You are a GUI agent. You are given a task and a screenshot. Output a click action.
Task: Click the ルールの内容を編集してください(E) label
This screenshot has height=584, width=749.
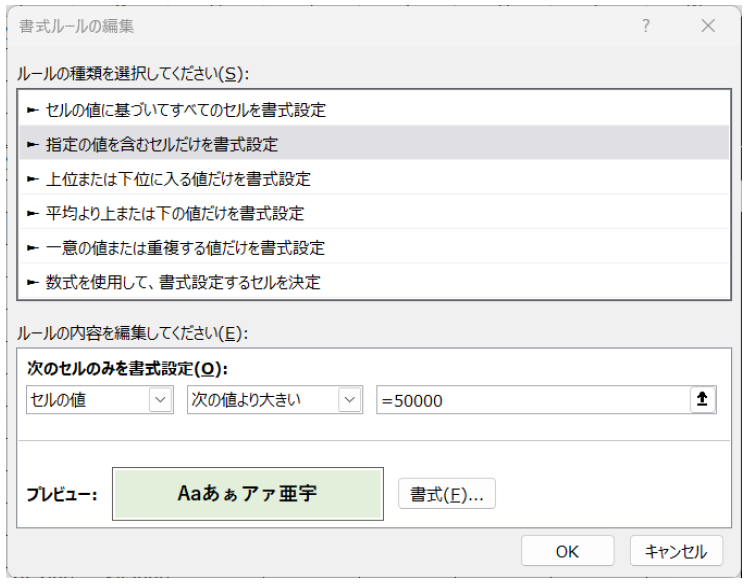[132, 333]
